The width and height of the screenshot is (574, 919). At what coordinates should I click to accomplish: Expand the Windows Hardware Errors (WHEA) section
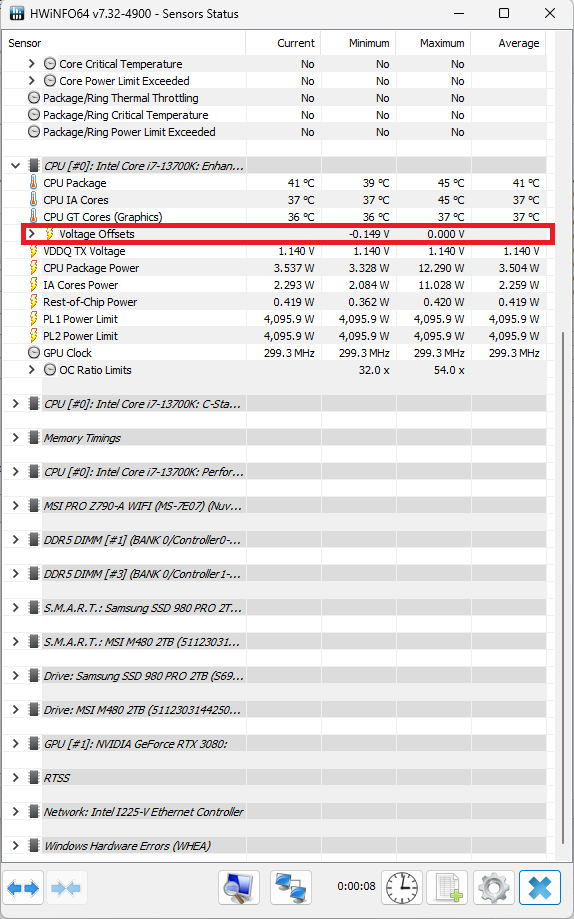(x=16, y=846)
